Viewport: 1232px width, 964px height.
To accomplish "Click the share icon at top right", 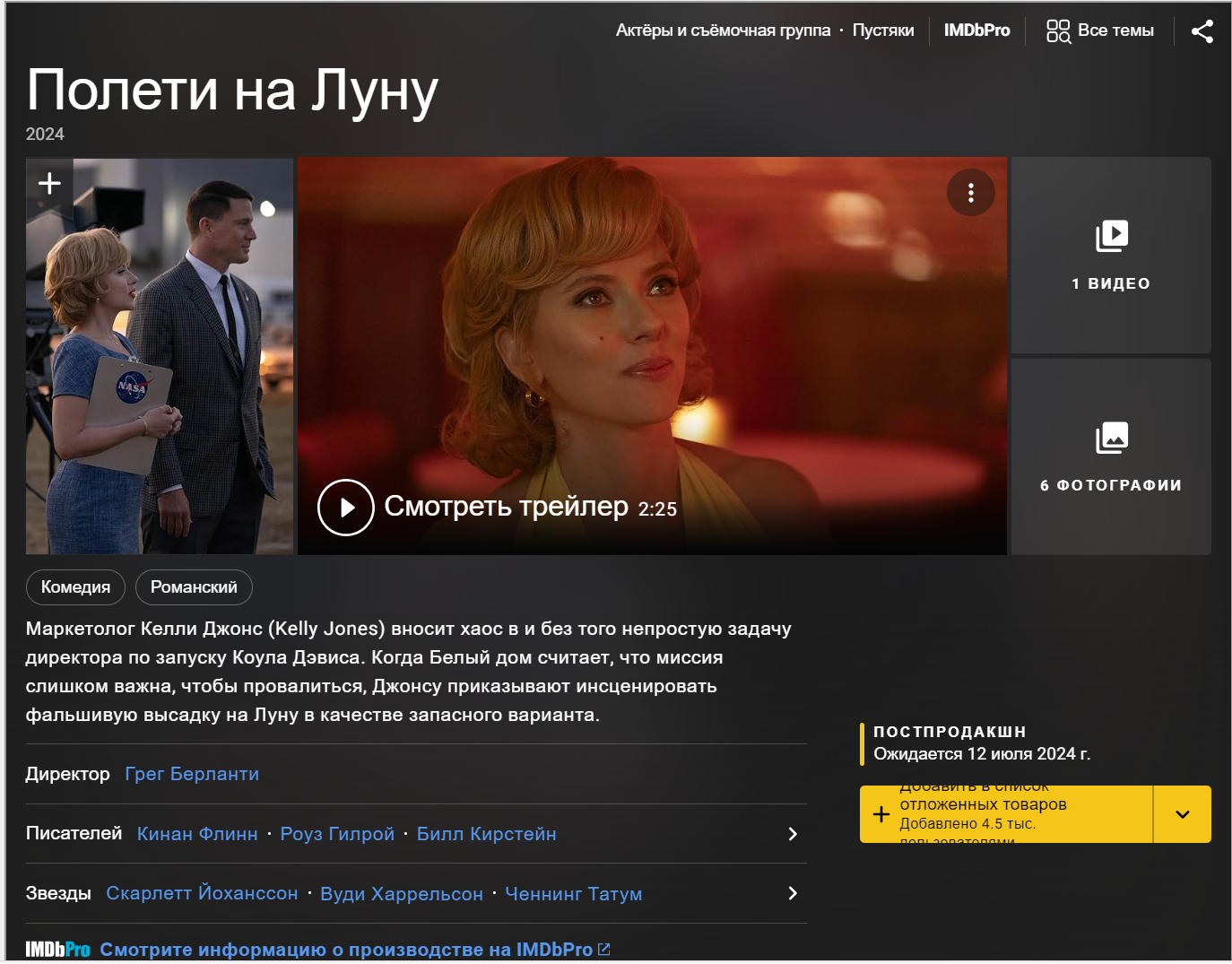I will [x=1202, y=31].
